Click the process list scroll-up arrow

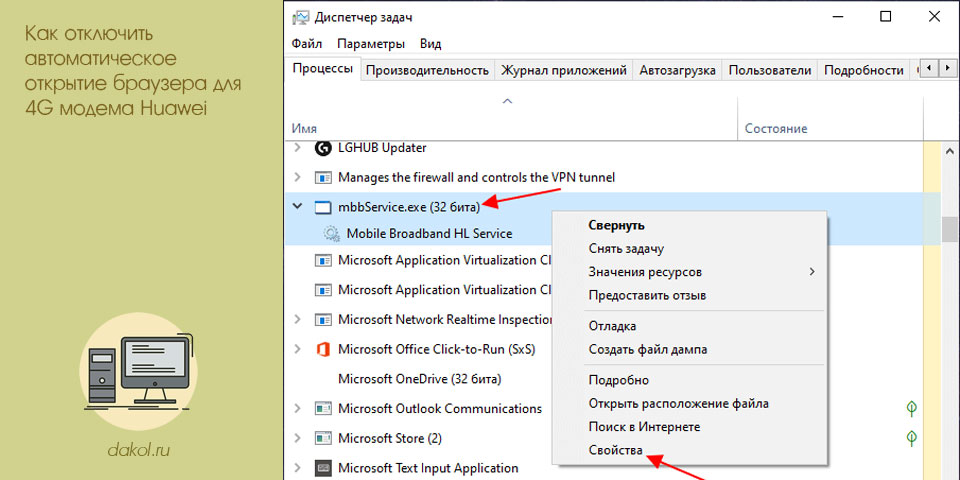(950, 150)
